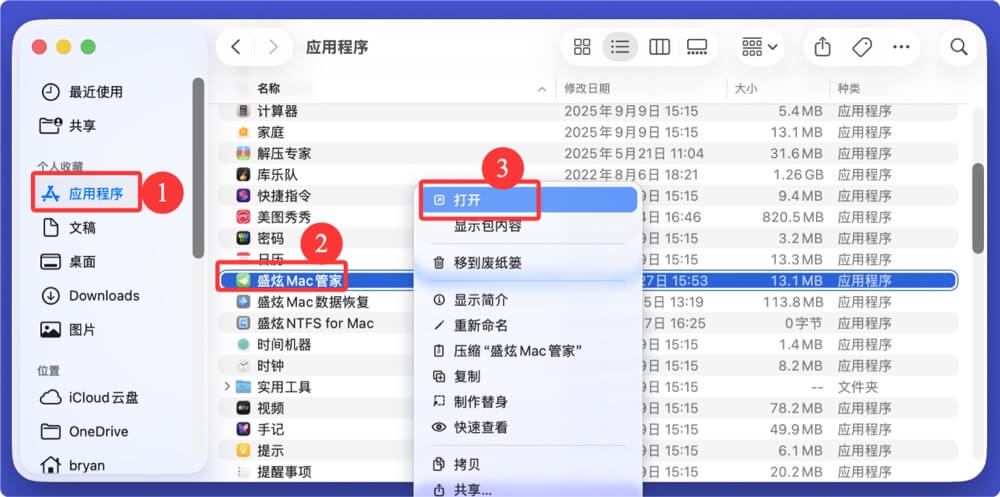This screenshot has width=1000, height=497.
Task: Click the 2025年5月21日 11:04 date cell
Action: [634, 153]
